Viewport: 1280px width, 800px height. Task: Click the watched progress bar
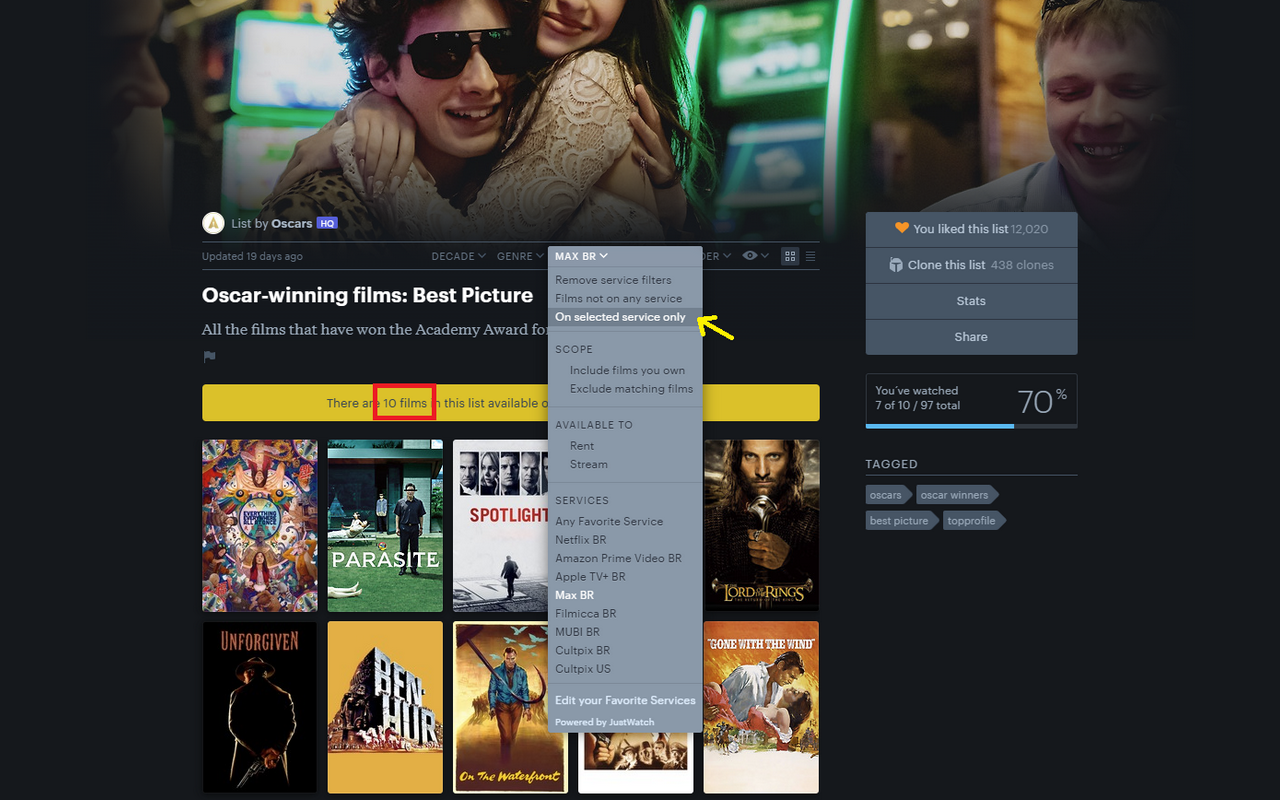tap(971, 426)
